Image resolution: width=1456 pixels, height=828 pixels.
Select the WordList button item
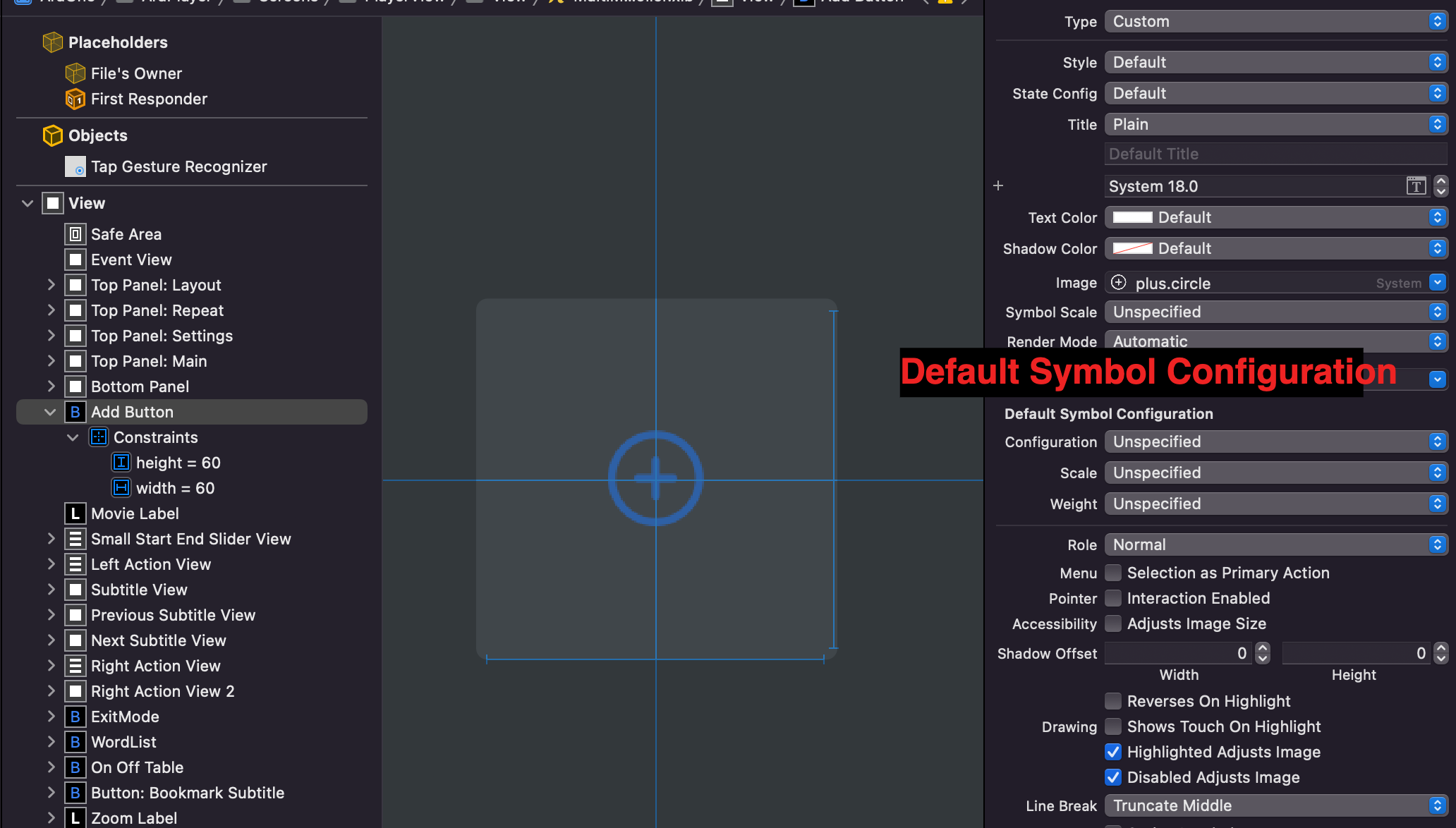pyautogui.click(x=123, y=742)
